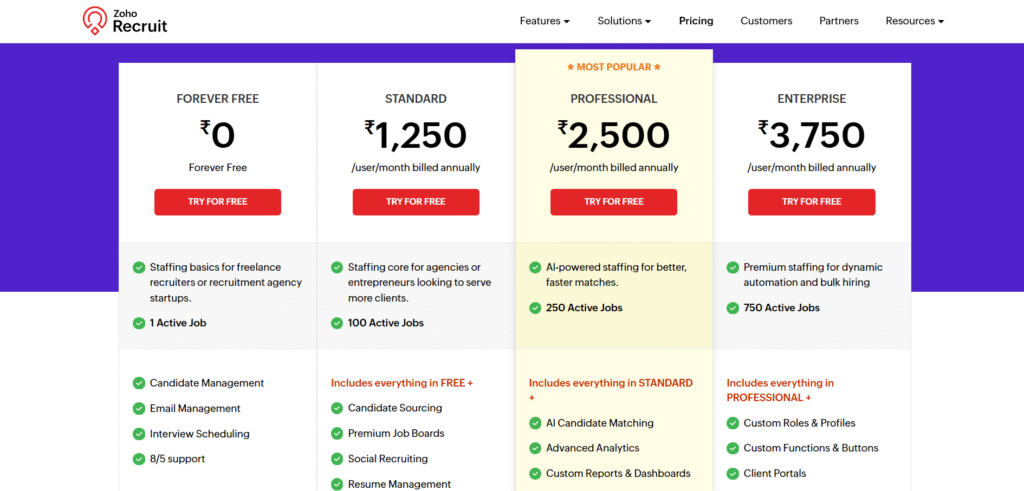Click Try For Free under Professional plan

pyautogui.click(x=614, y=202)
